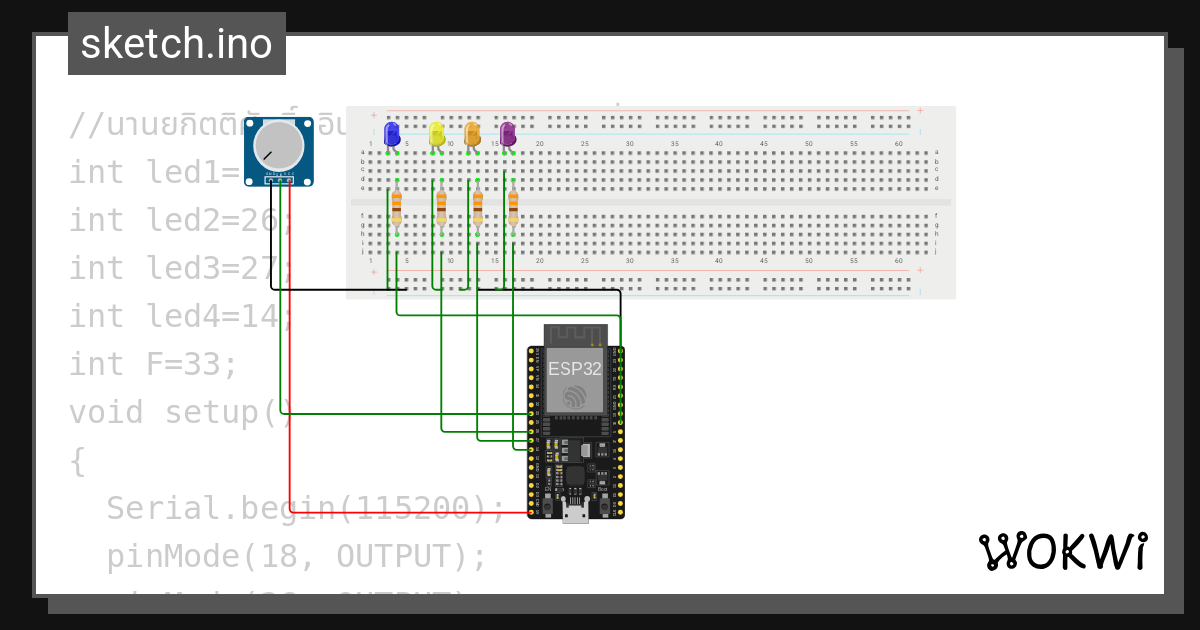The width and height of the screenshot is (1200, 630).
Task: Select the red power wire from the potentiometer
Action: click(x=290, y=400)
